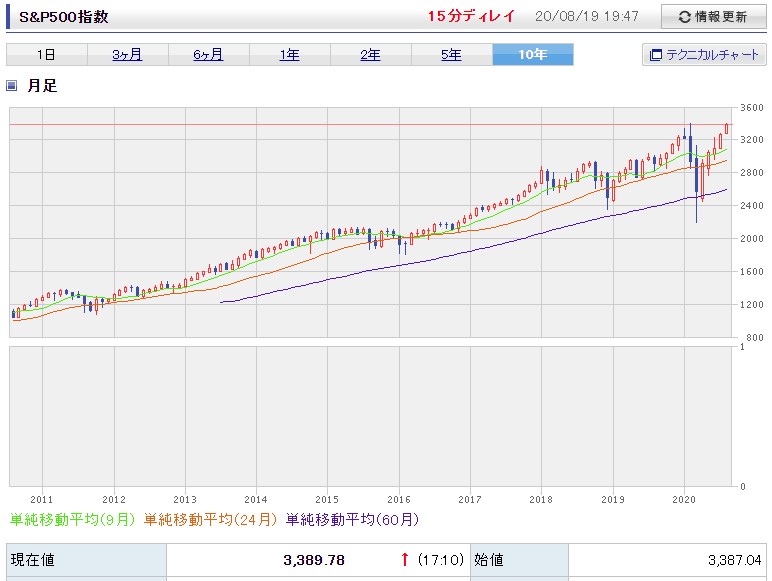This screenshot has height=581, width=772.
Task: Click the current value 3,389.78
Action: 314,560
